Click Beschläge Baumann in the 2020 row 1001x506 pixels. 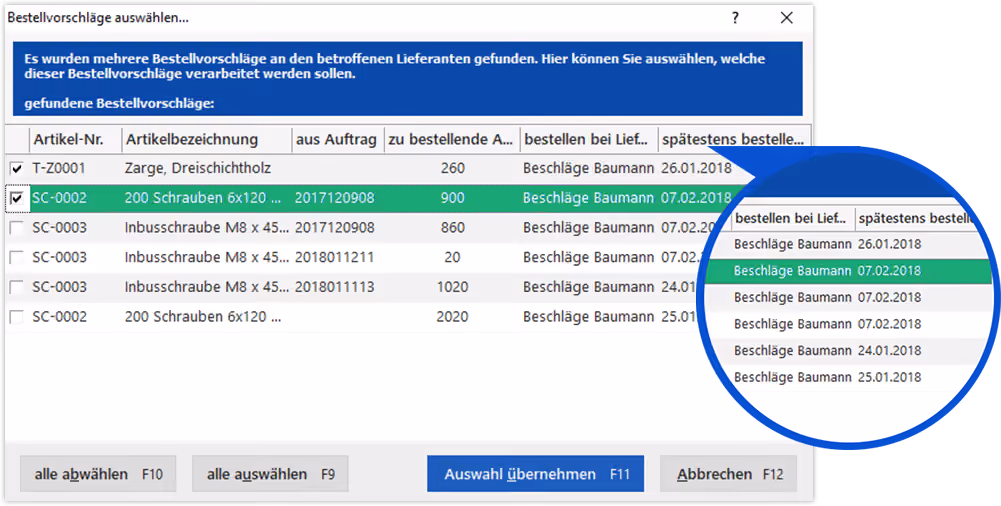tap(589, 316)
